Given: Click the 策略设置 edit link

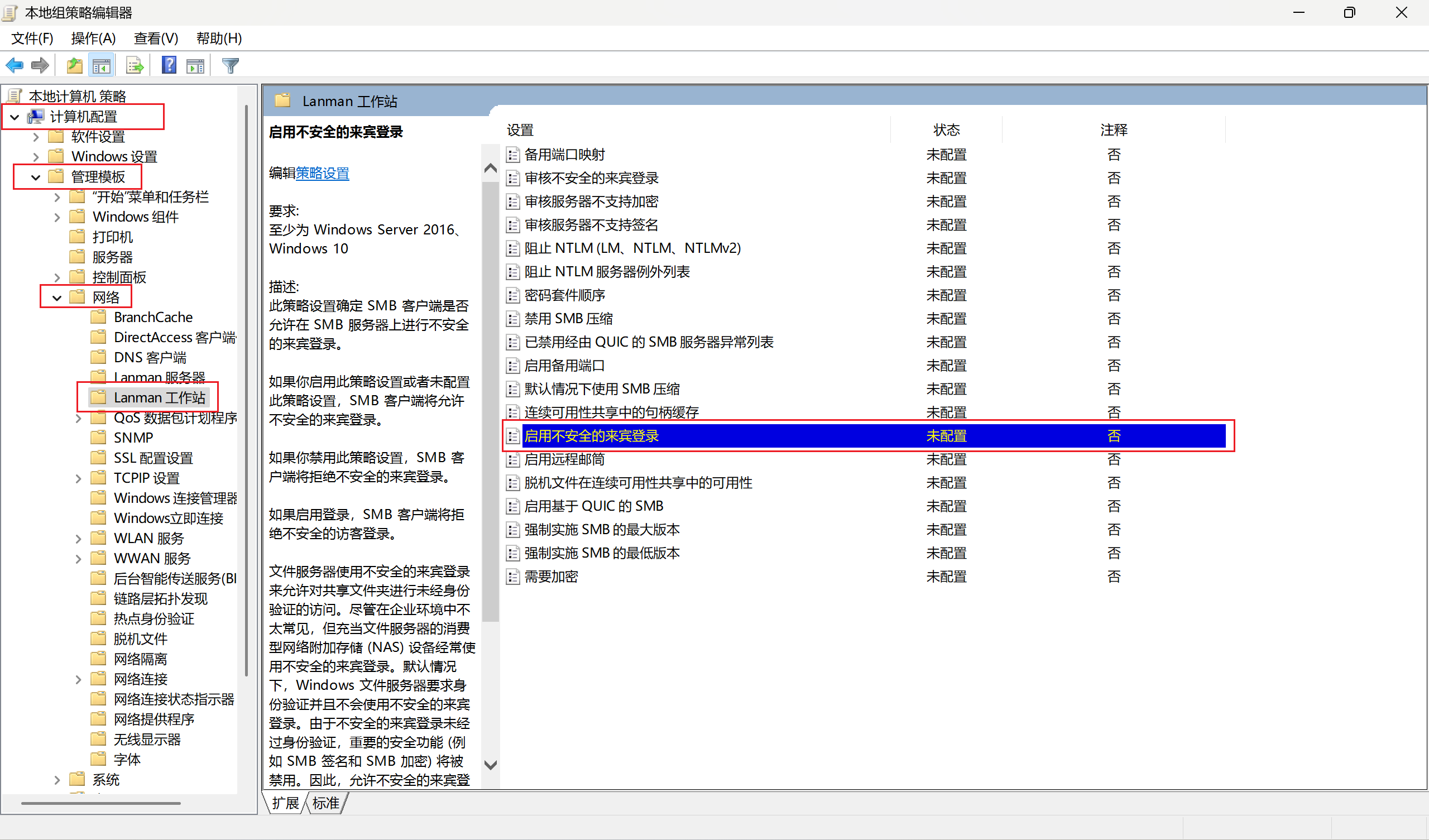Looking at the screenshot, I should 322,174.
